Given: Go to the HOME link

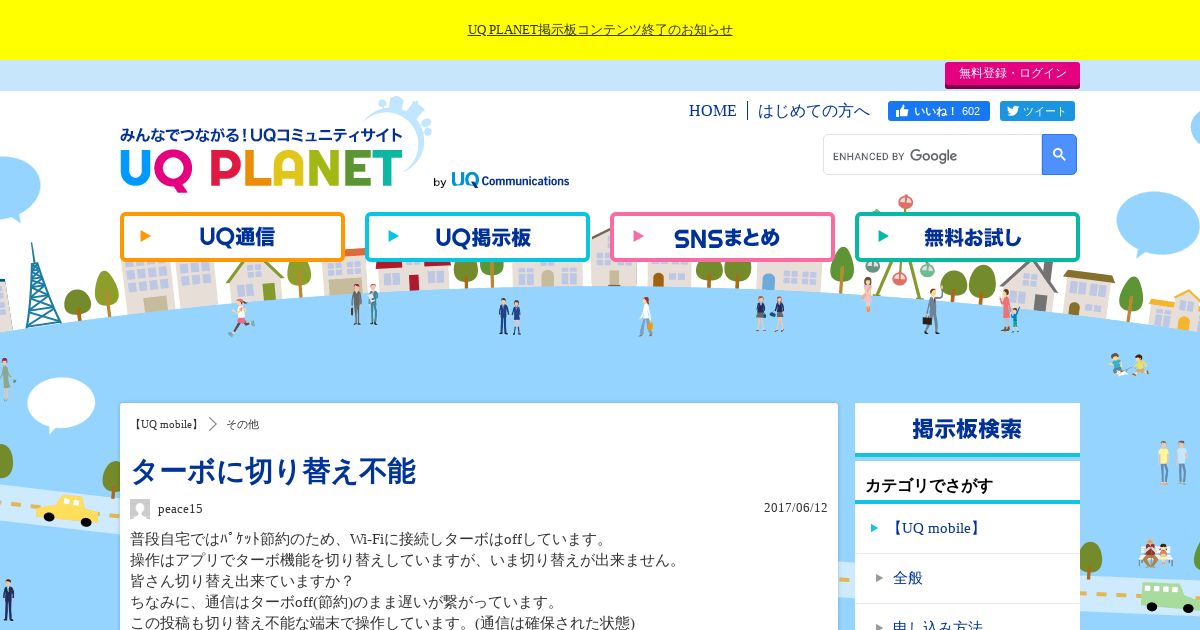Looking at the screenshot, I should (712, 111).
